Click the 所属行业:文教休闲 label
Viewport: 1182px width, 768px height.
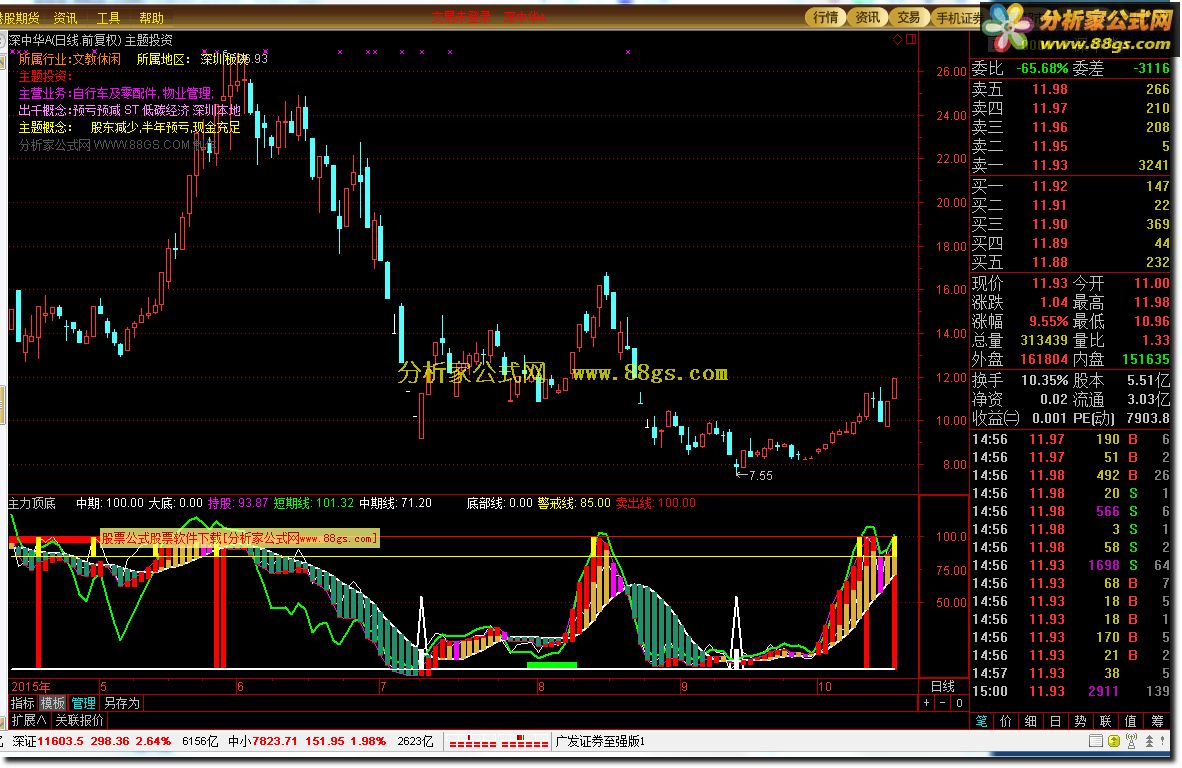69,59
